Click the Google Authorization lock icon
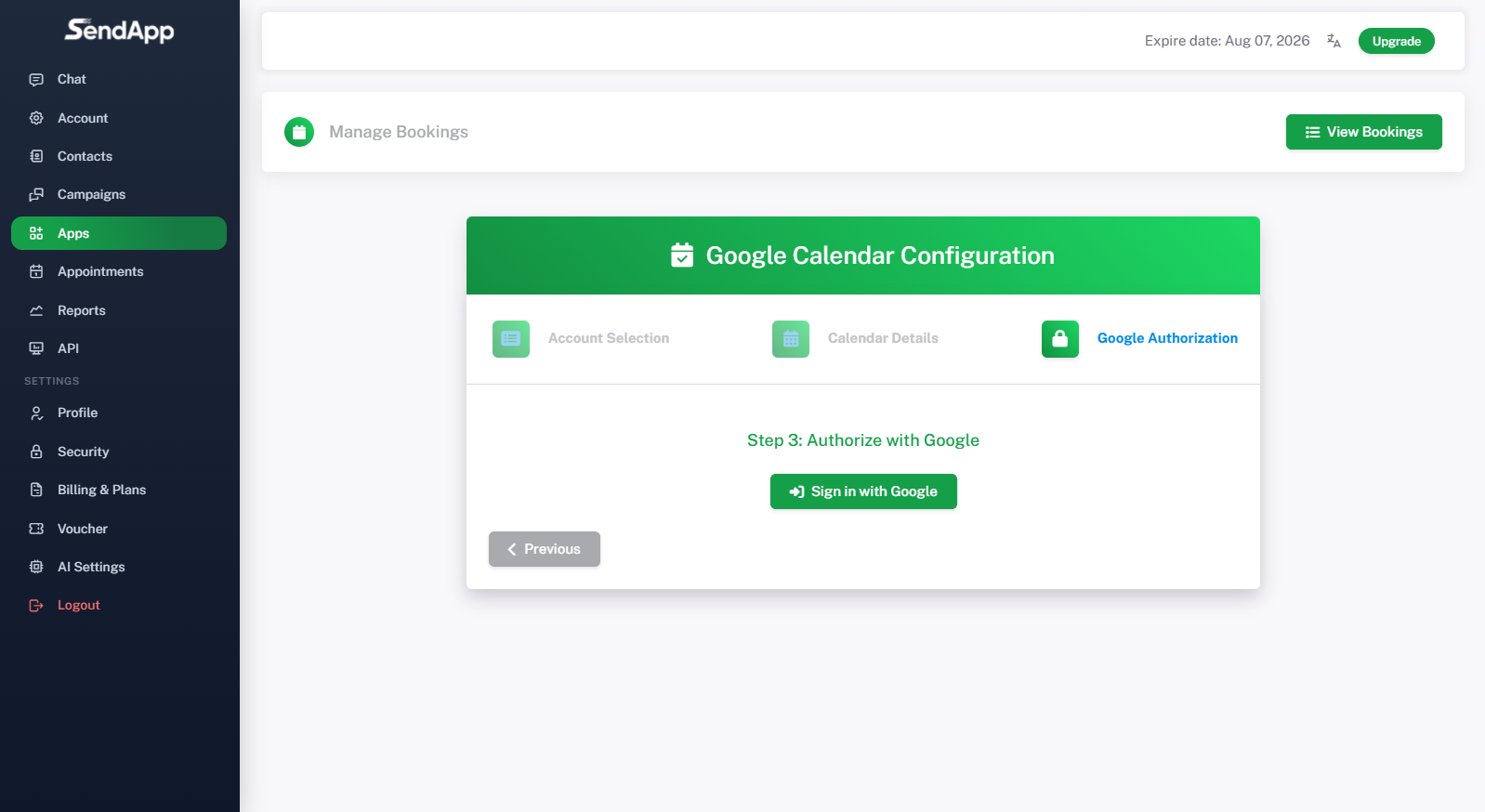The image size is (1485, 812). click(1060, 339)
